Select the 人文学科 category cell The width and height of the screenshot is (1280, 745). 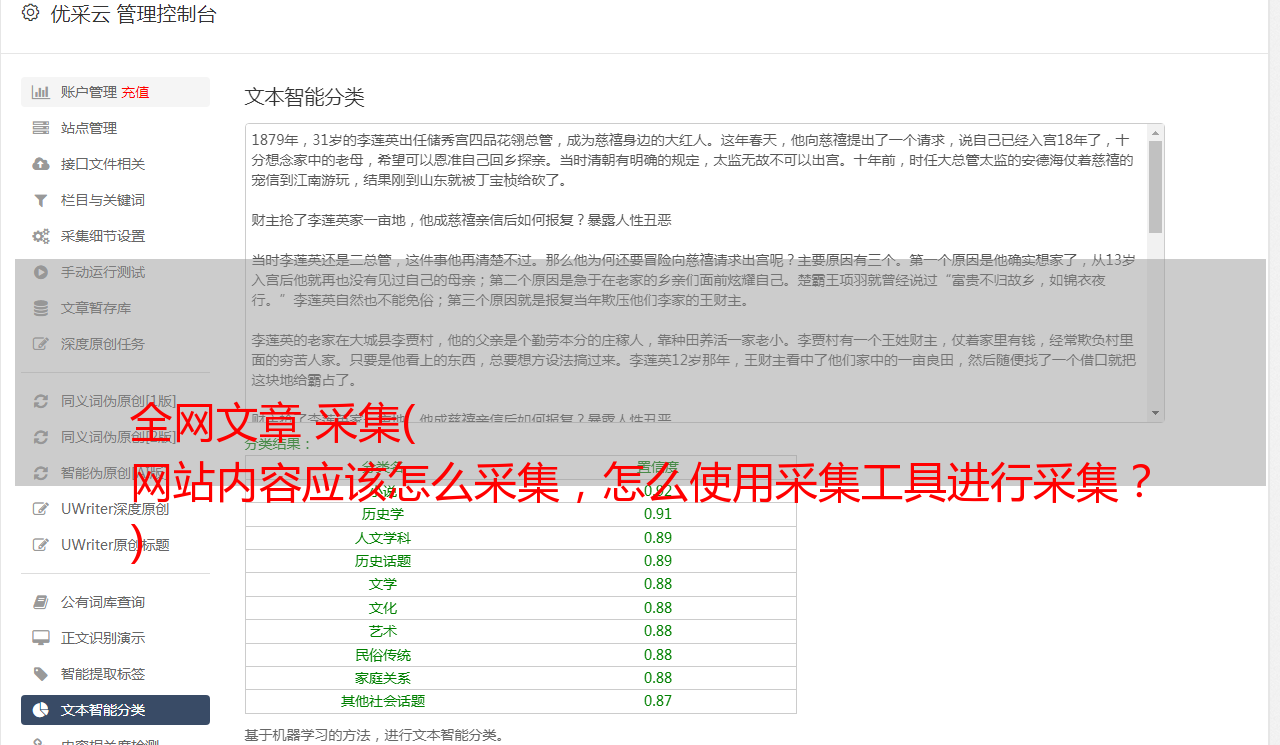click(x=383, y=538)
